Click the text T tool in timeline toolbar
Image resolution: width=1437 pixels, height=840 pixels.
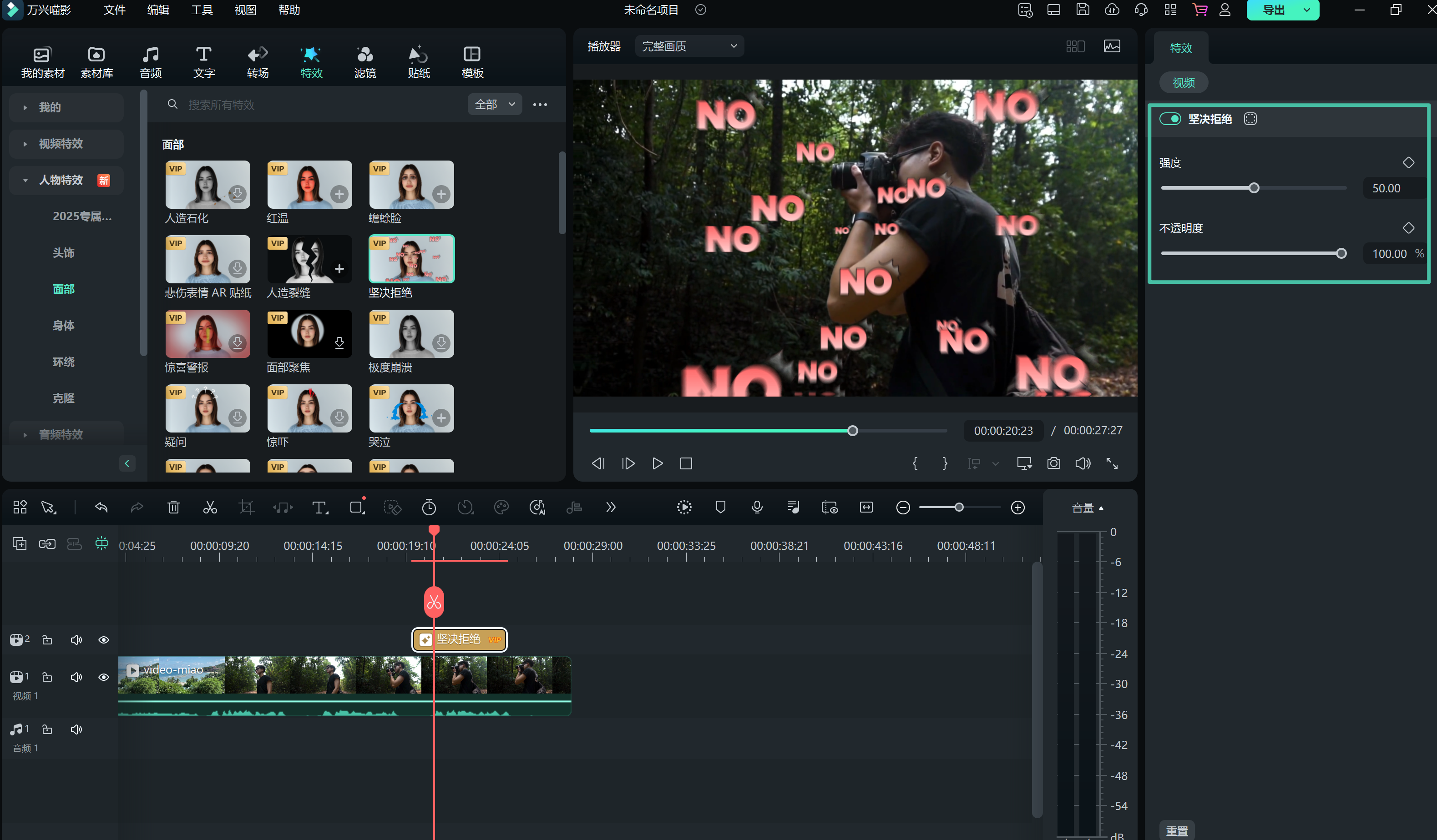(x=320, y=507)
